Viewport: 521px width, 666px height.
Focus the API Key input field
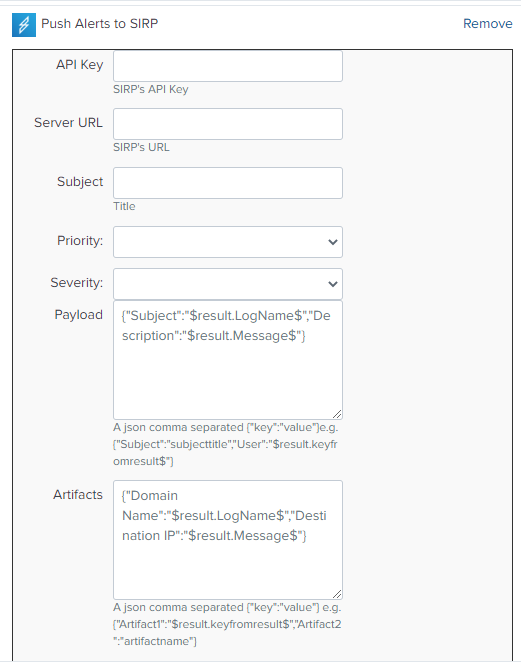[228, 66]
